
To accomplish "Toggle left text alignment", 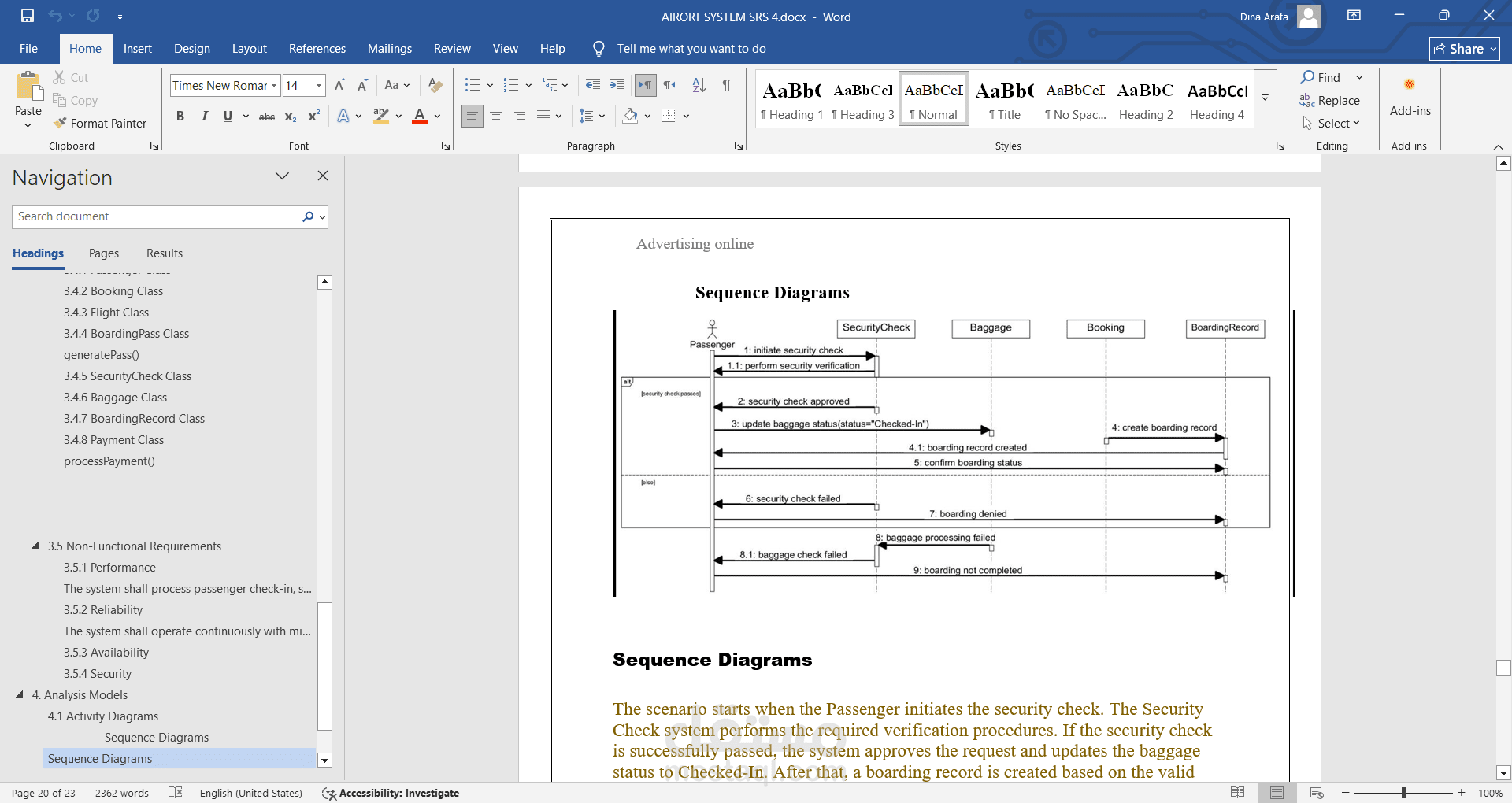I will tap(472, 116).
